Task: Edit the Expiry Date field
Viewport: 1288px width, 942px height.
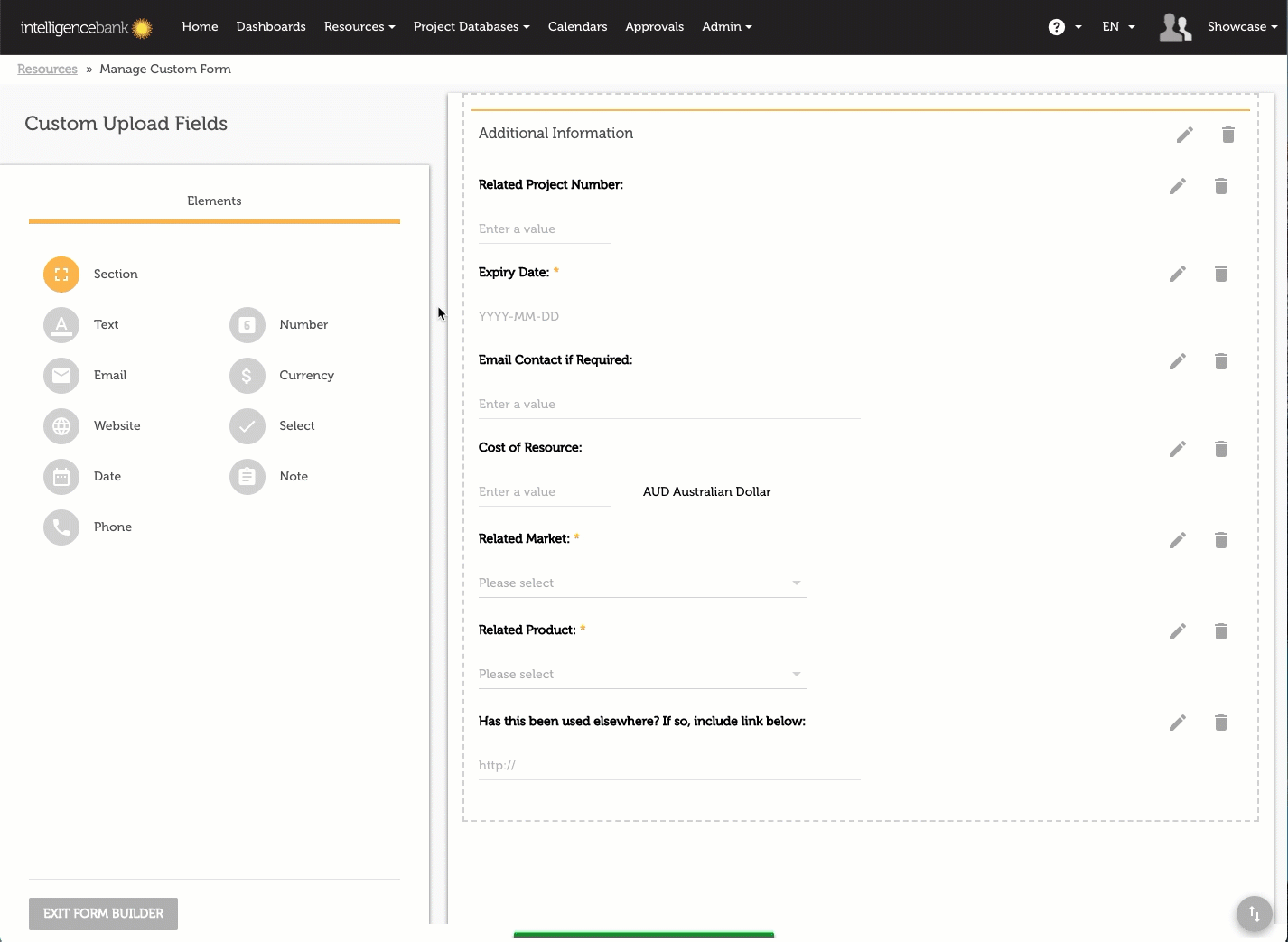Action: (1177, 274)
